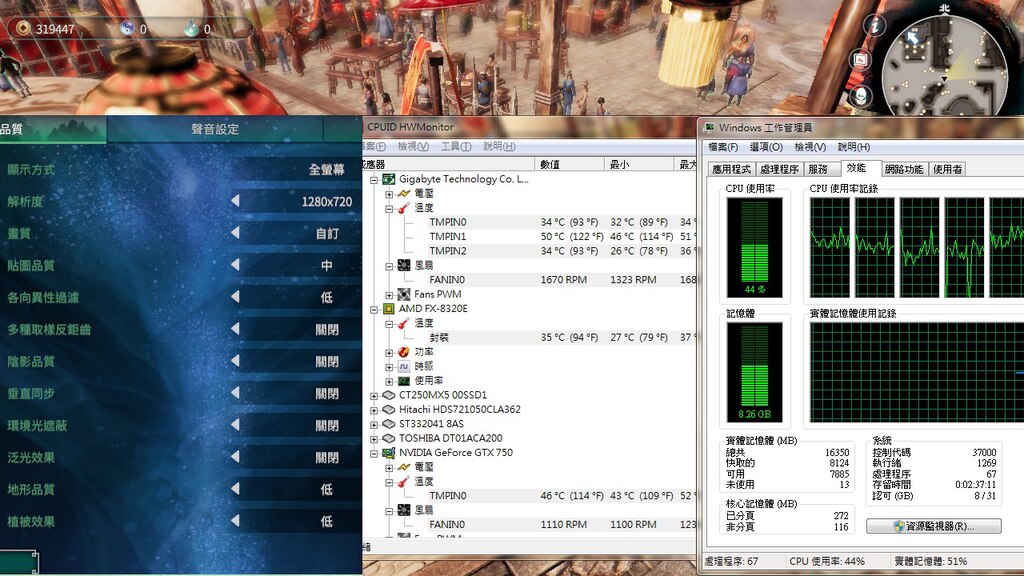The height and width of the screenshot is (576, 1024).
Task: Open the 檢視(V) menu in Task Manager
Action: [x=810, y=147]
